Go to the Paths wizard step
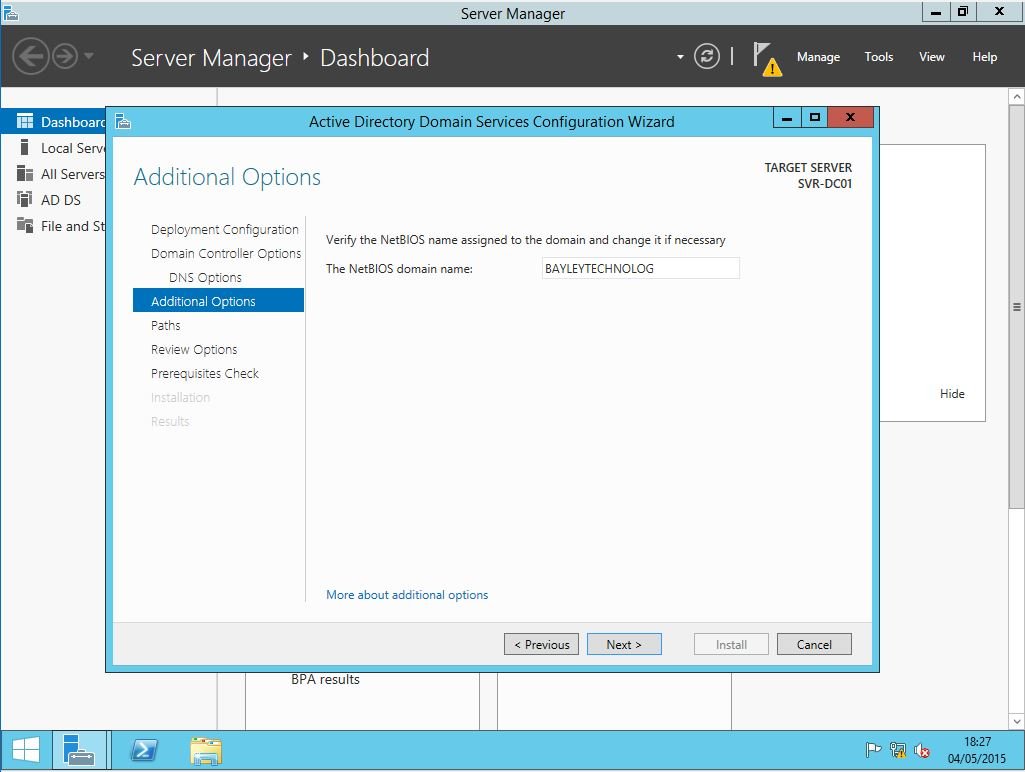The image size is (1025, 772). [x=166, y=325]
